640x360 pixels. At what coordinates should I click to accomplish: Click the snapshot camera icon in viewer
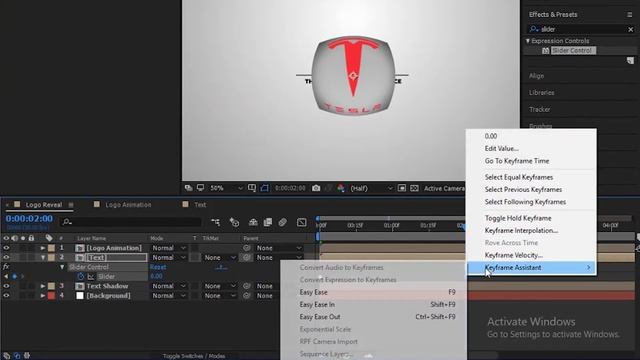click(316, 188)
